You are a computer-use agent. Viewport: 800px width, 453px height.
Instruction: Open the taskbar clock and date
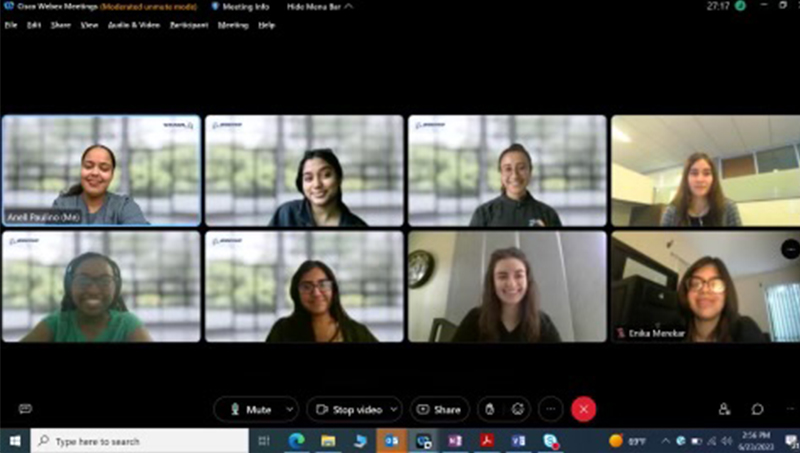[x=756, y=441]
